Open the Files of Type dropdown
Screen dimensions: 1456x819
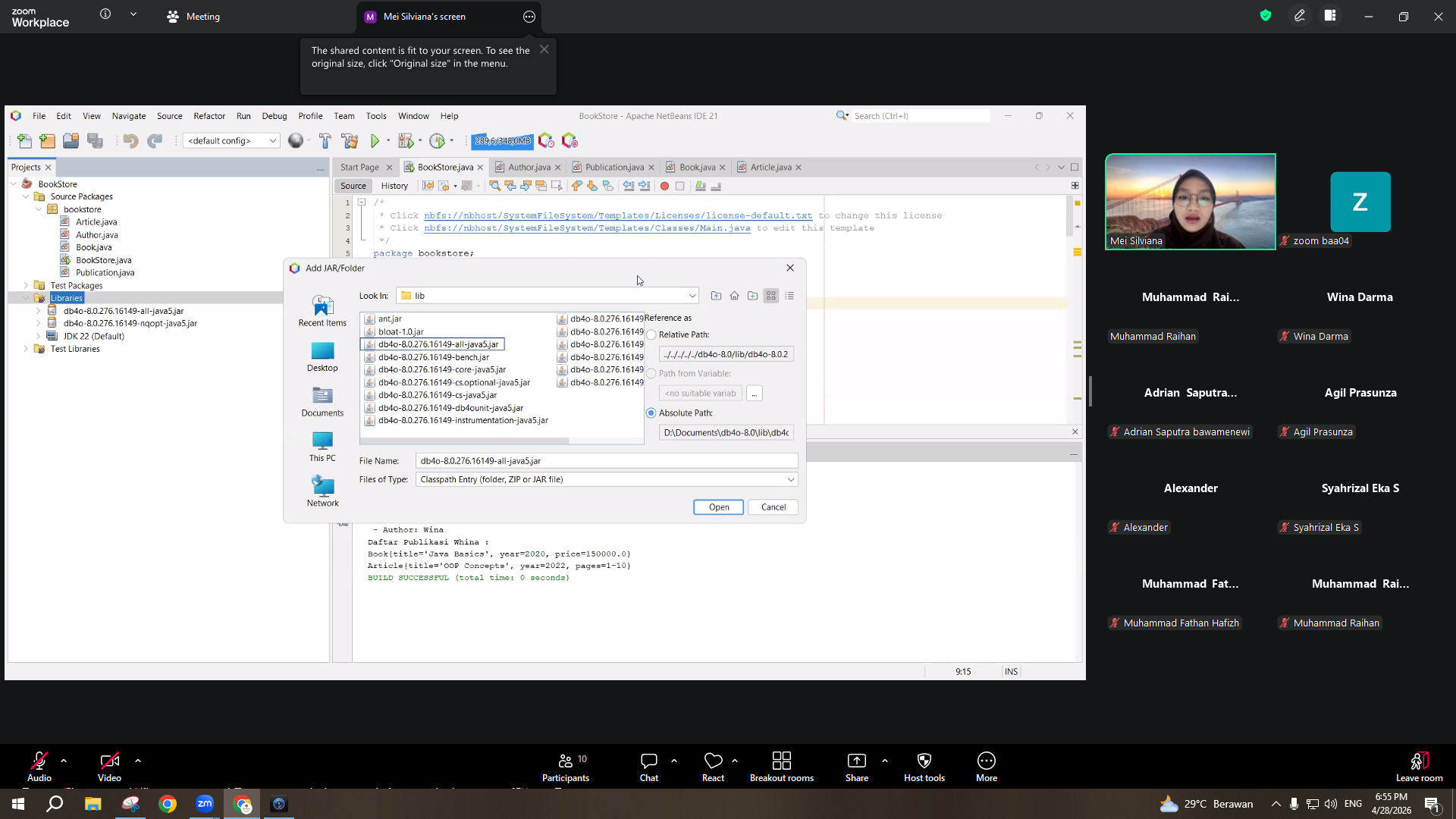pyautogui.click(x=791, y=480)
